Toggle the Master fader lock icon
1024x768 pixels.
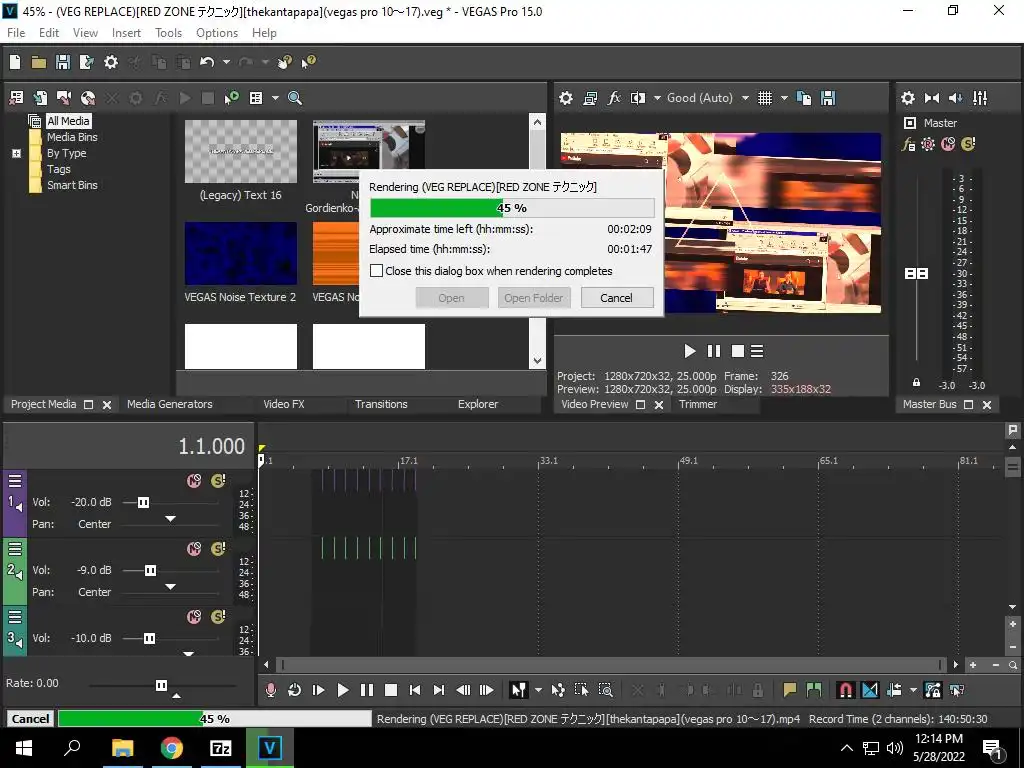pyautogui.click(x=916, y=383)
